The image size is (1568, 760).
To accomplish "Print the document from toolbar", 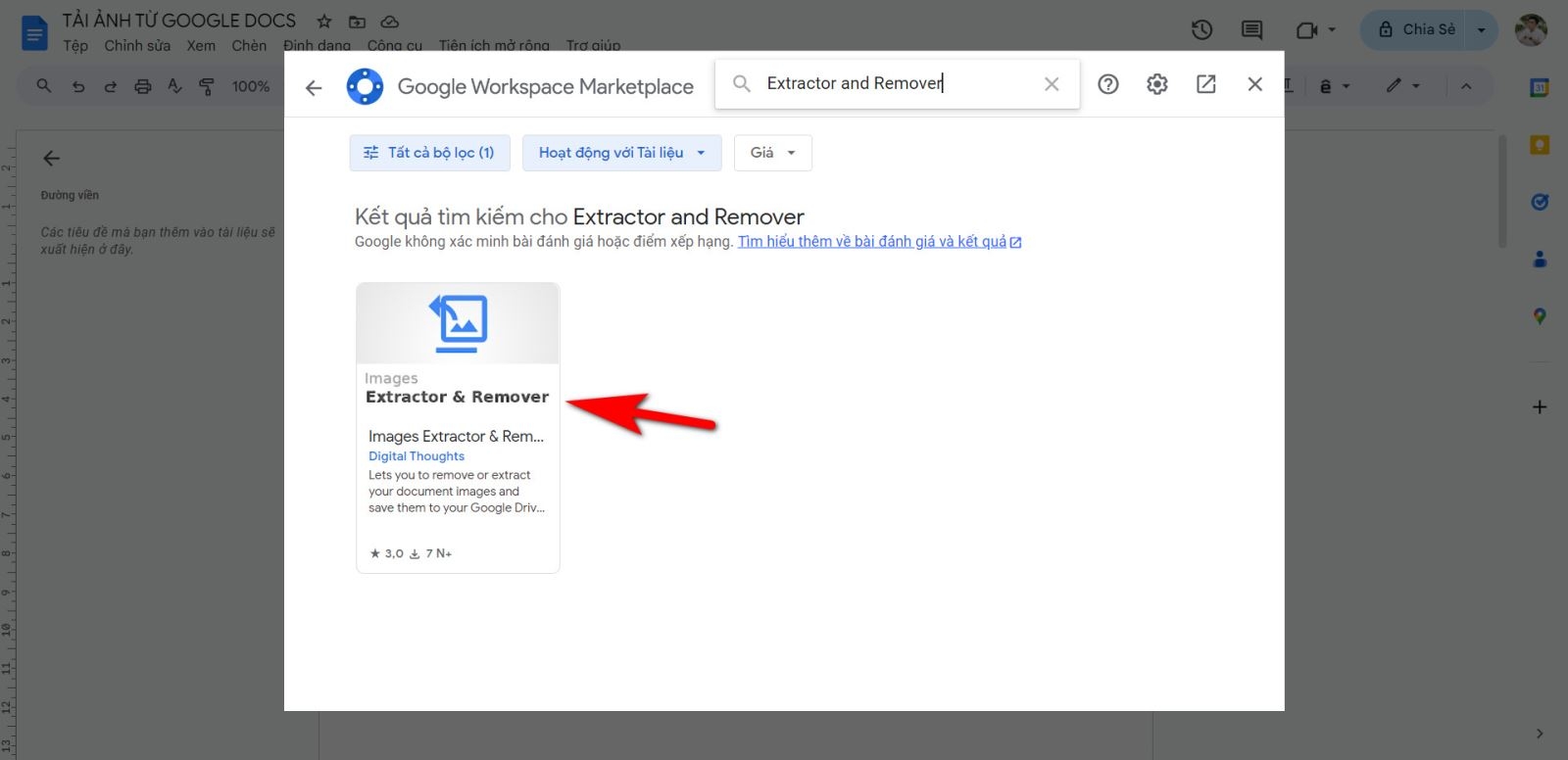I will [143, 86].
